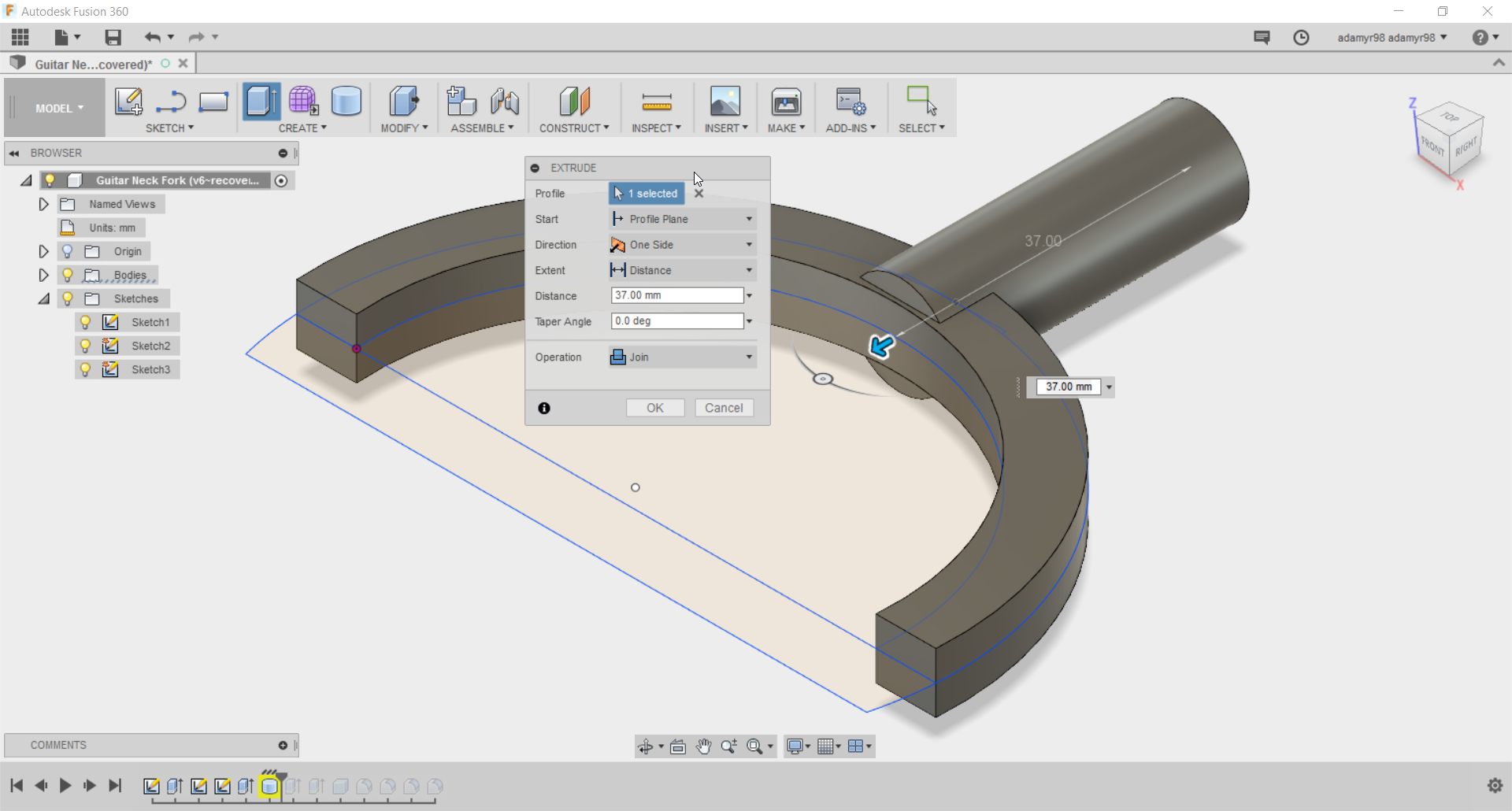Screen dimensions: 1512x811
Task: Toggle visibility of Sketch1
Action: click(85, 322)
